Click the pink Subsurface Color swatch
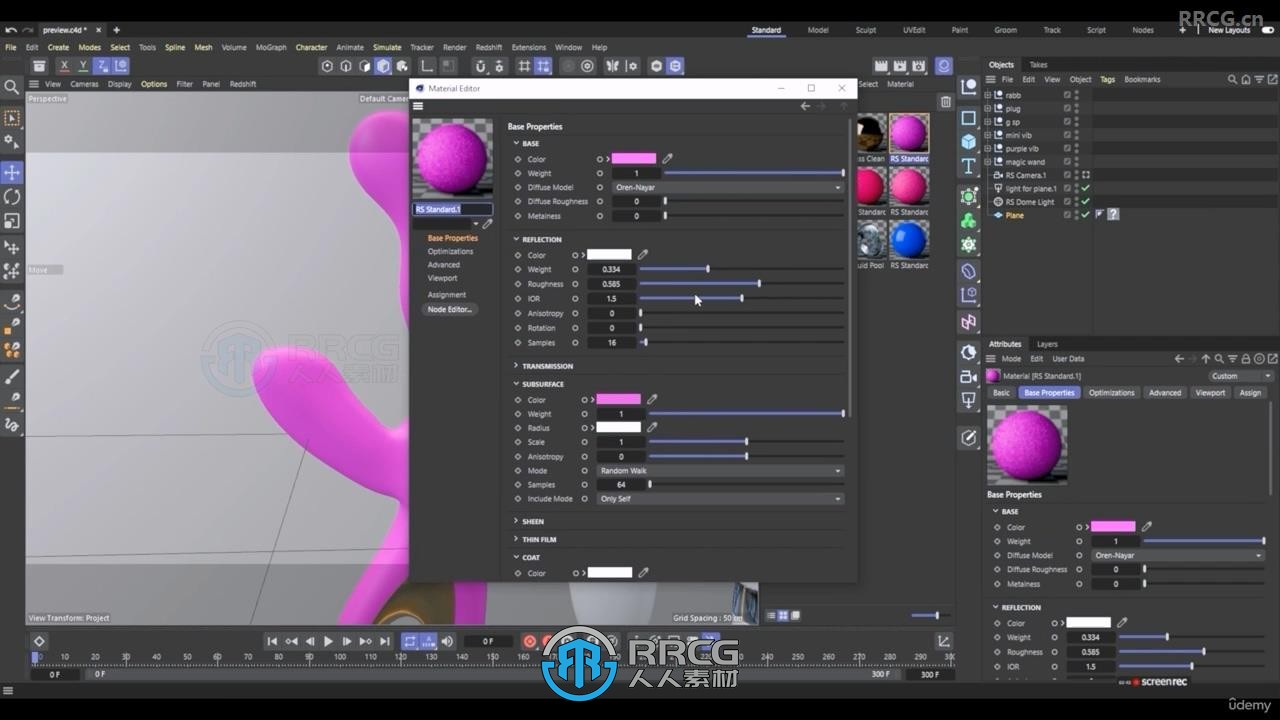 [619, 399]
